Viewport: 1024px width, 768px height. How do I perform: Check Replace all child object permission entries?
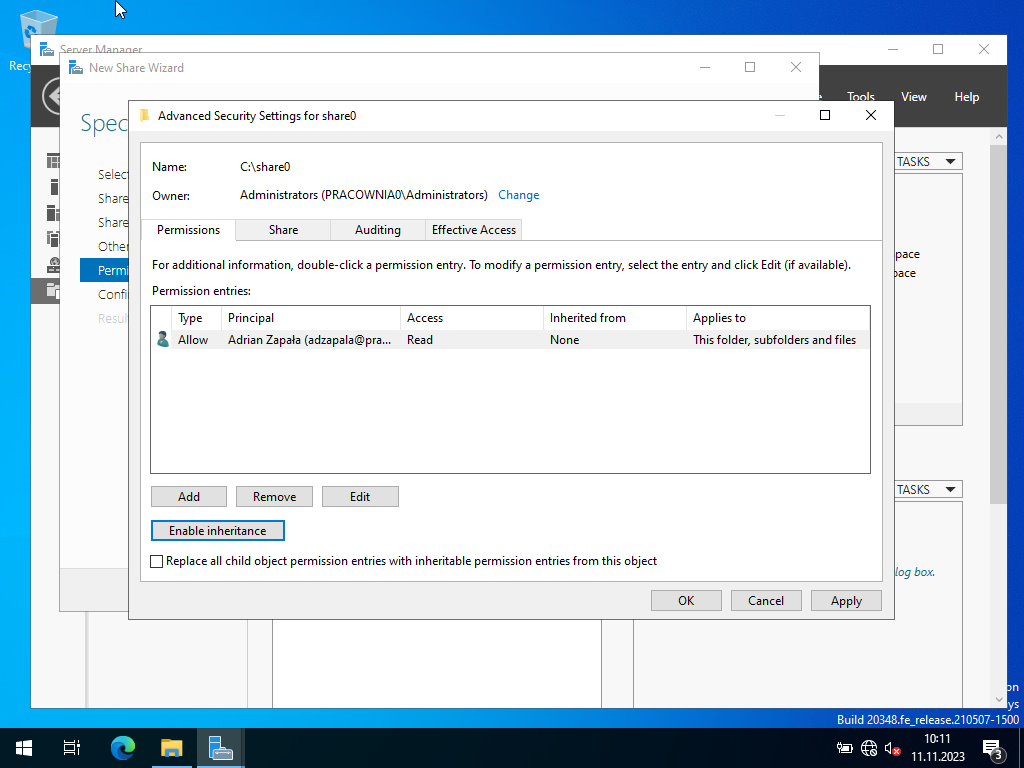[157, 562]
